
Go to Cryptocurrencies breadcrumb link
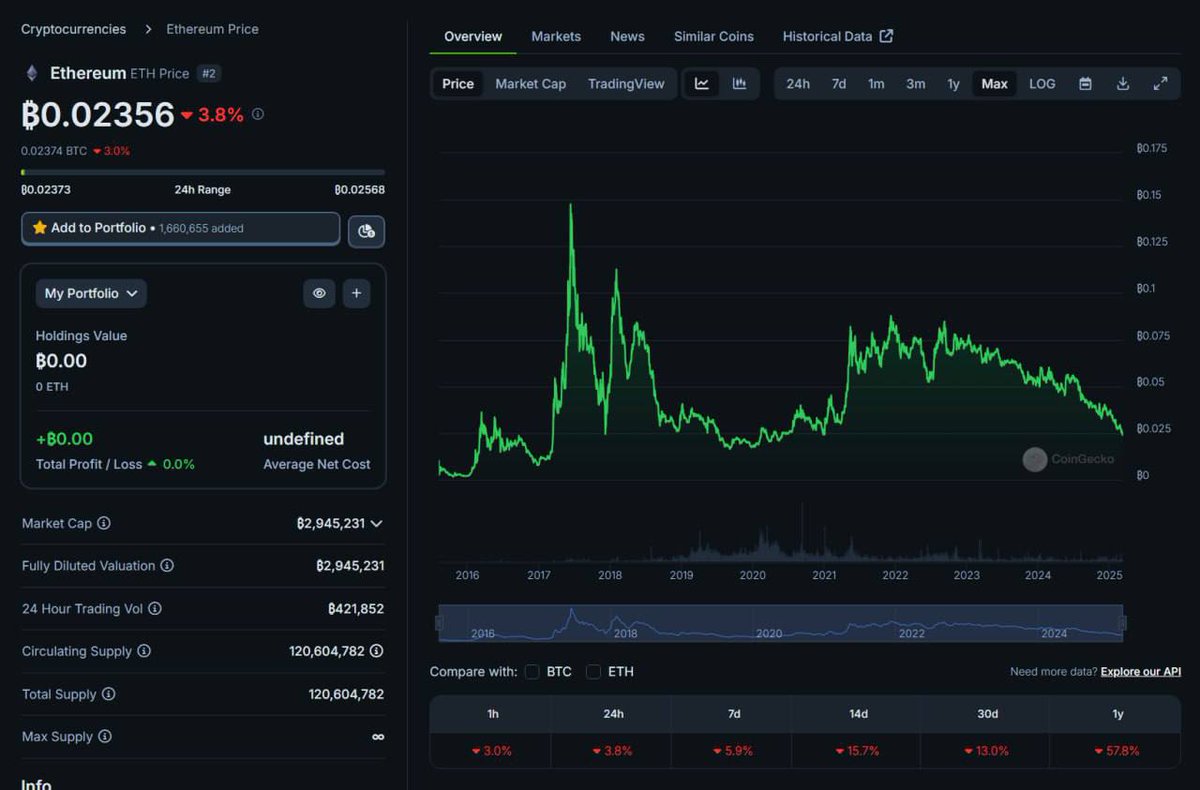click(74, 29)
